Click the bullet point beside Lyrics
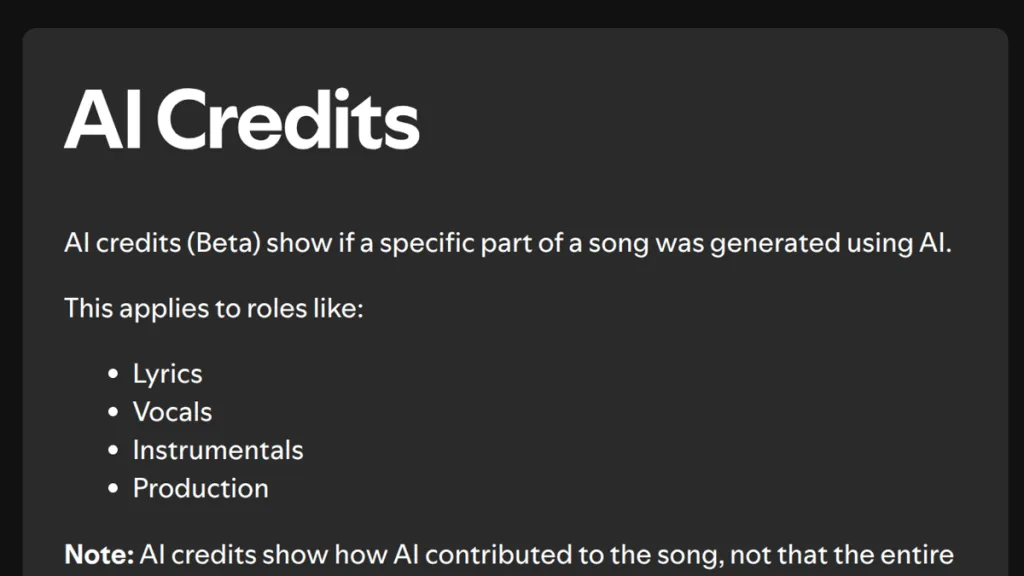Screen dimensions: 1024x576 [113, 375]
